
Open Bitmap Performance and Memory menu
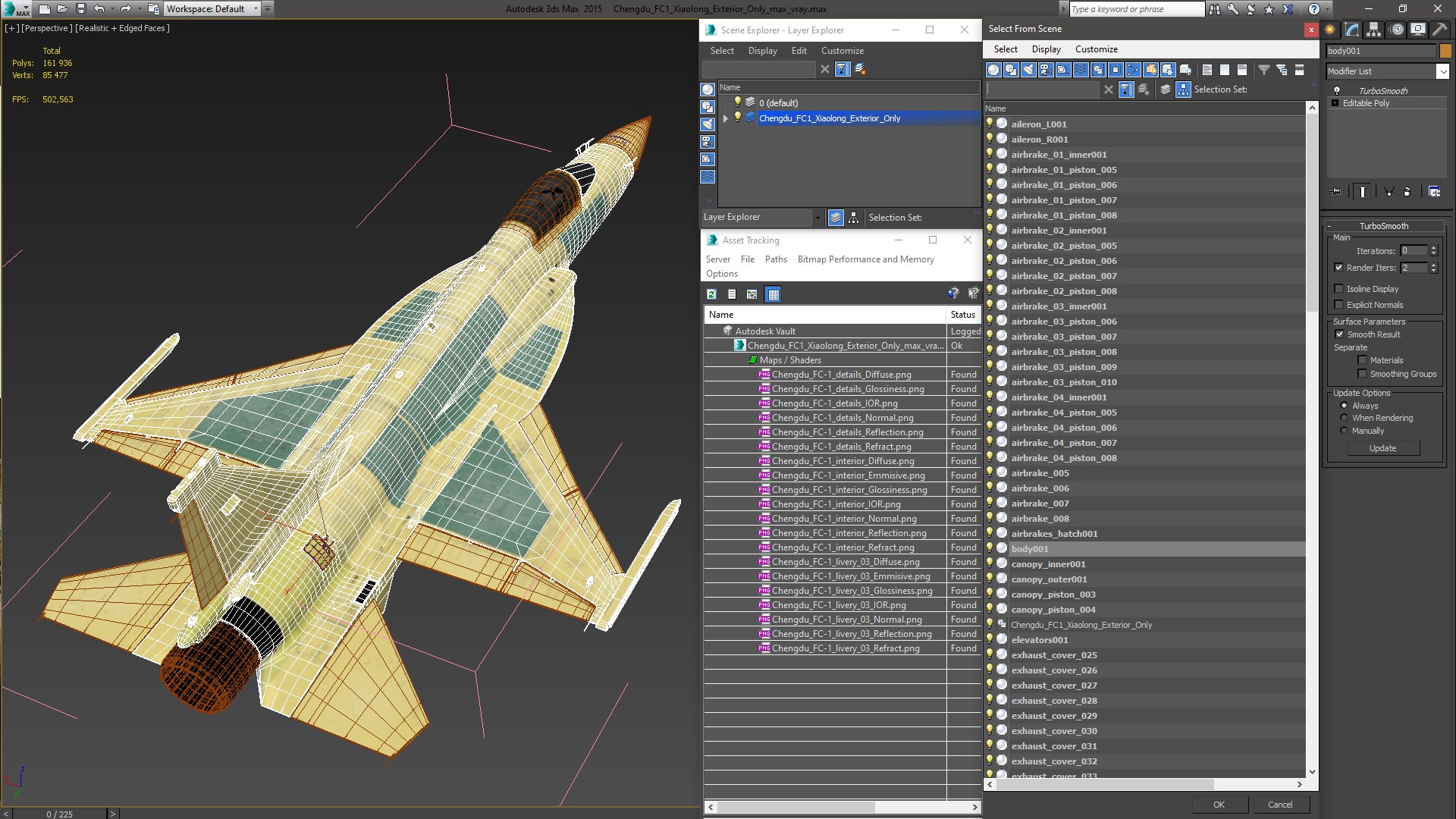click(x=865, y=259)
